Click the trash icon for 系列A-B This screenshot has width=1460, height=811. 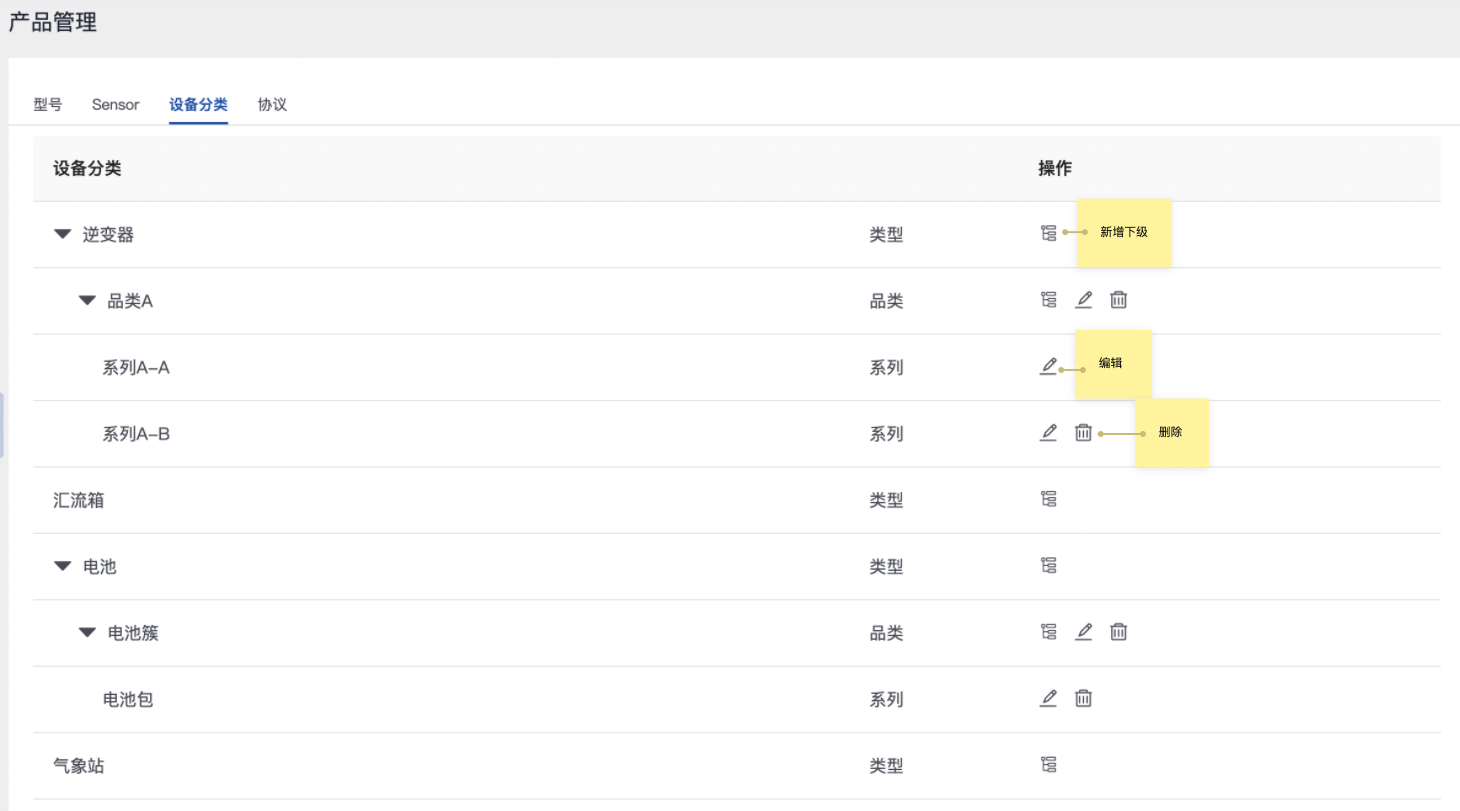[x=1083, y=432]
